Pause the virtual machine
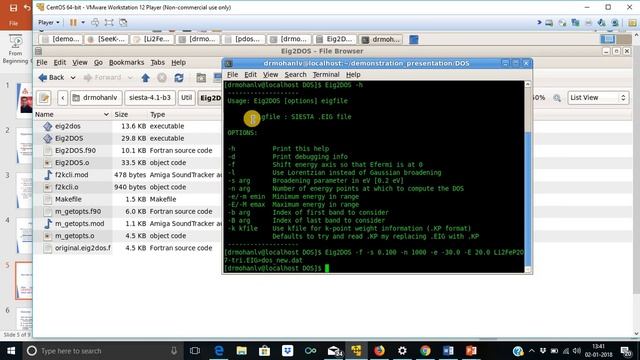Image resolution: width=640 pixels, height=360 pixels. point(73,22)
